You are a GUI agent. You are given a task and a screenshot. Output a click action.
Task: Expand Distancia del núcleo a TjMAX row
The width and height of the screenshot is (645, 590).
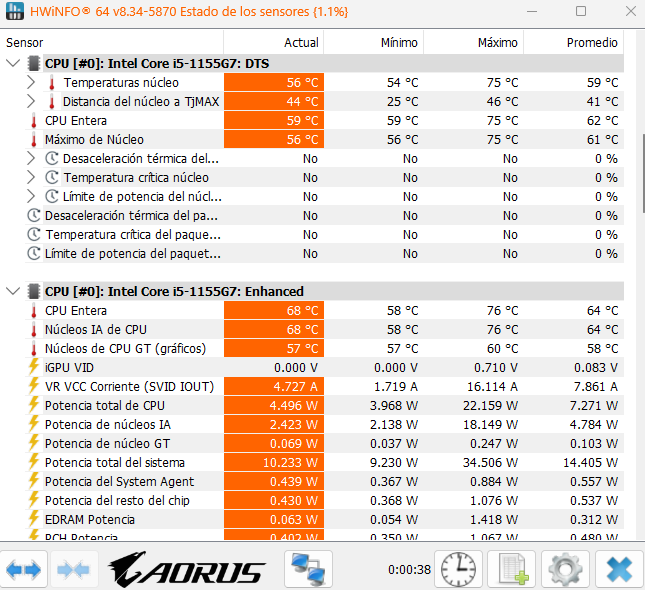[31, 101]
